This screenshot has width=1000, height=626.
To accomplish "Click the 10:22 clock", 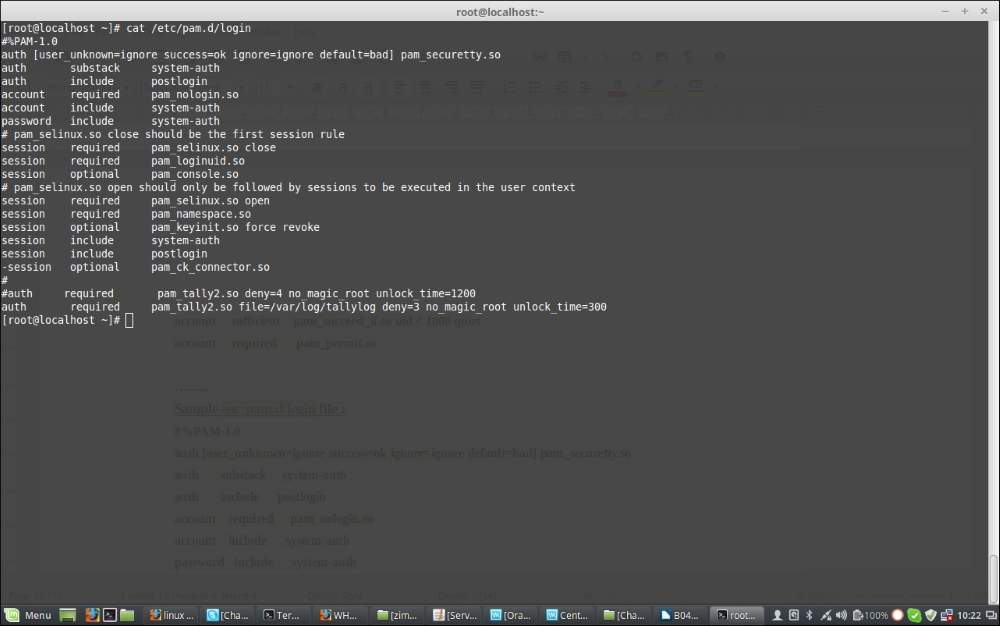I will (x=969, y=615).
